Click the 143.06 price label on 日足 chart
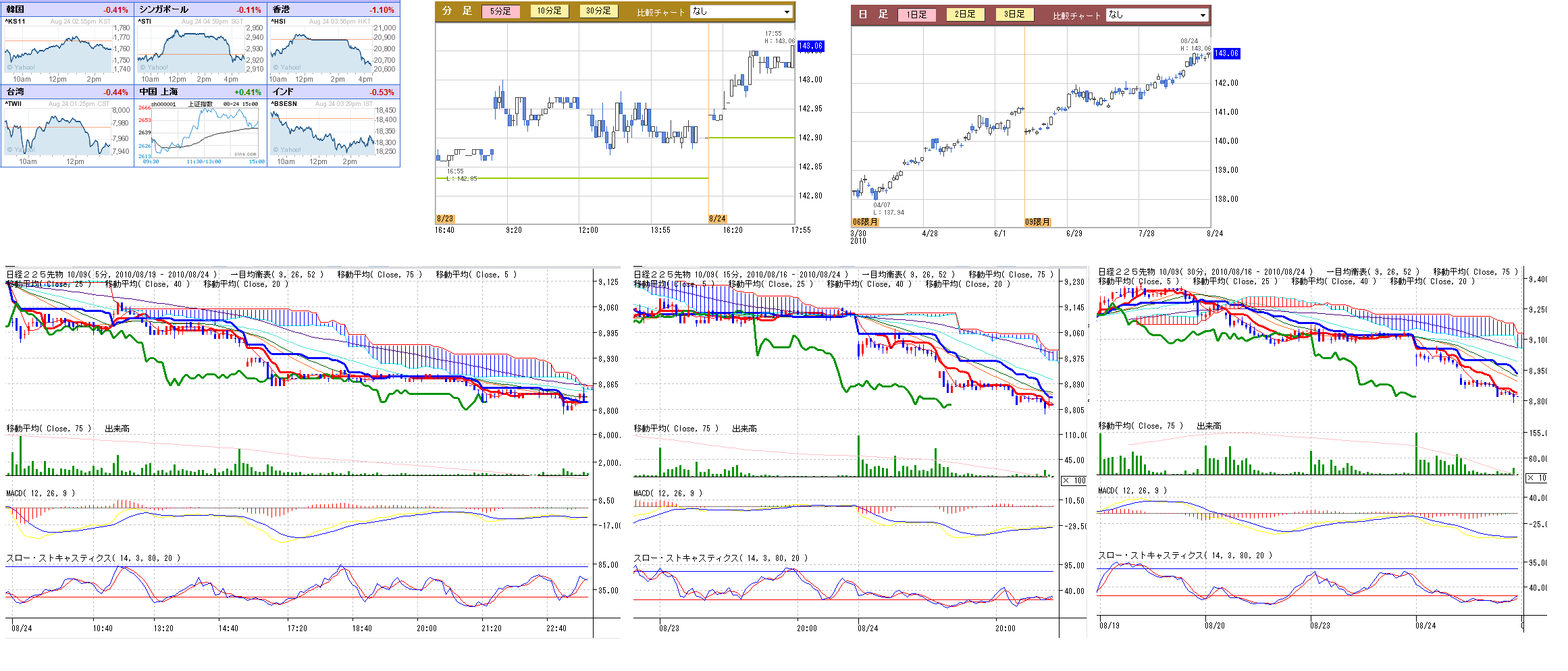The width and height of the screenshot is (1568, 671). (x=1226, y=53)
